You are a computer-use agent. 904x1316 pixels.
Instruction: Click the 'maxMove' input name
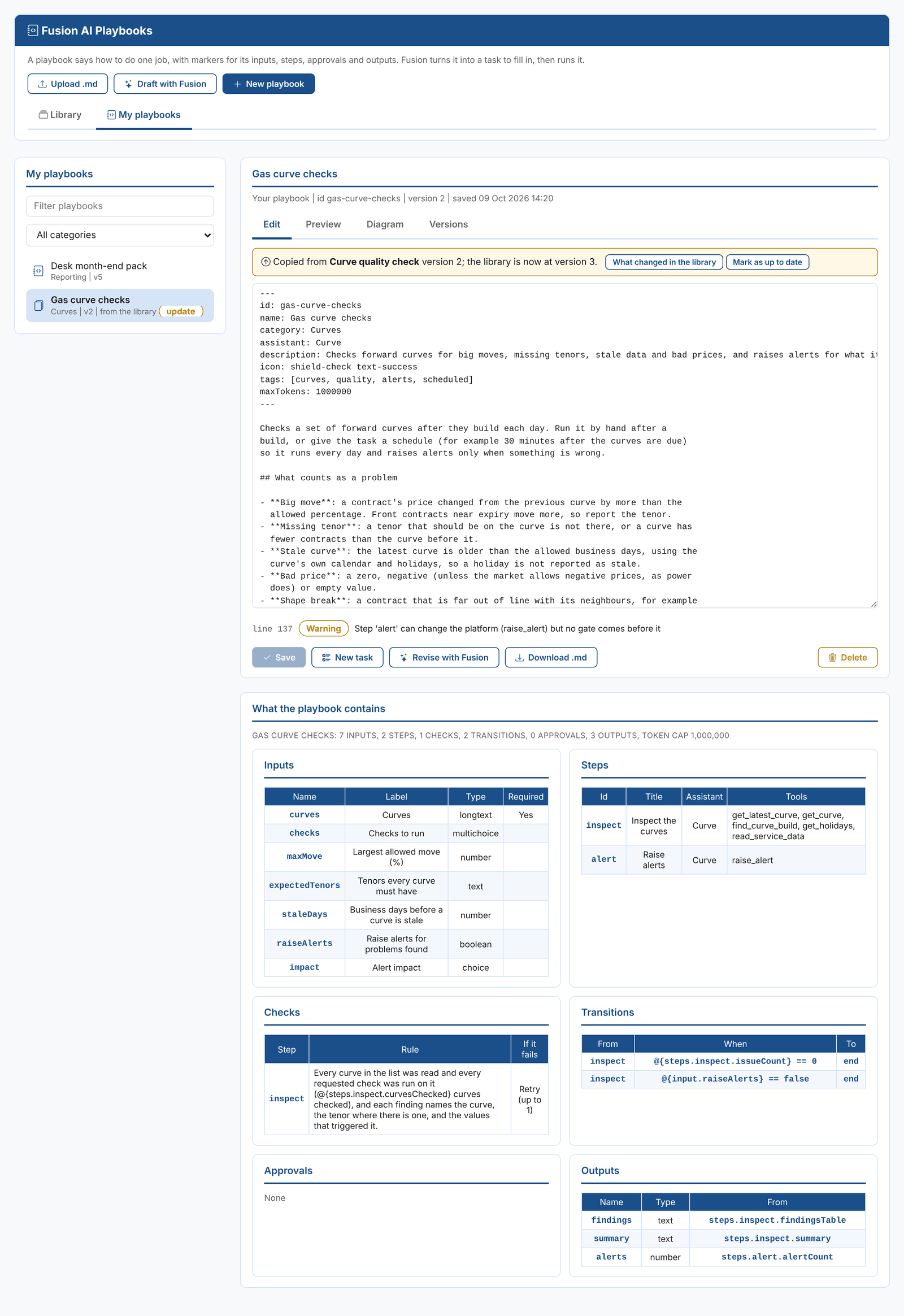point(304,857)
